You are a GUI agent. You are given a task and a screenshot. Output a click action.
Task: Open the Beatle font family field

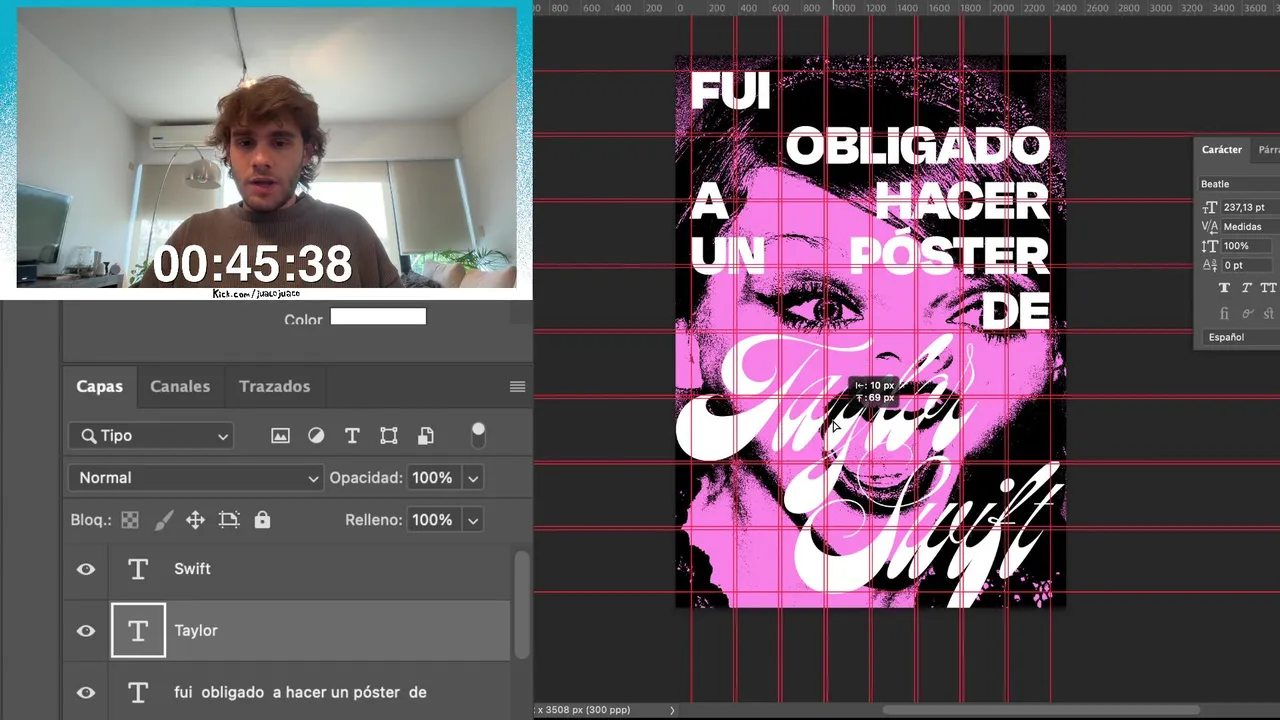pyautogui.click(x=1239, y=184)
